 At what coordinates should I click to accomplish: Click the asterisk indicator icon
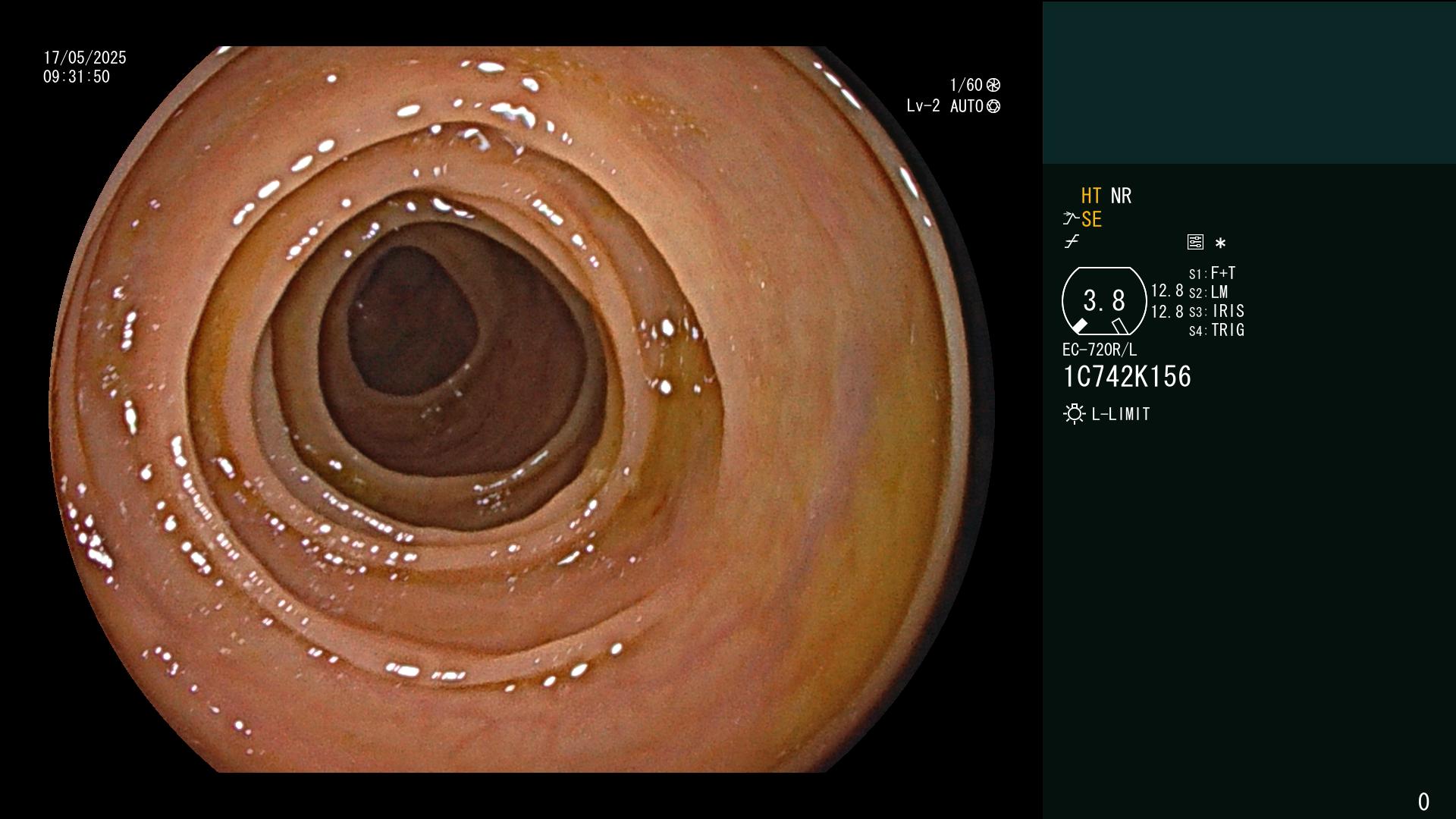1220,243
